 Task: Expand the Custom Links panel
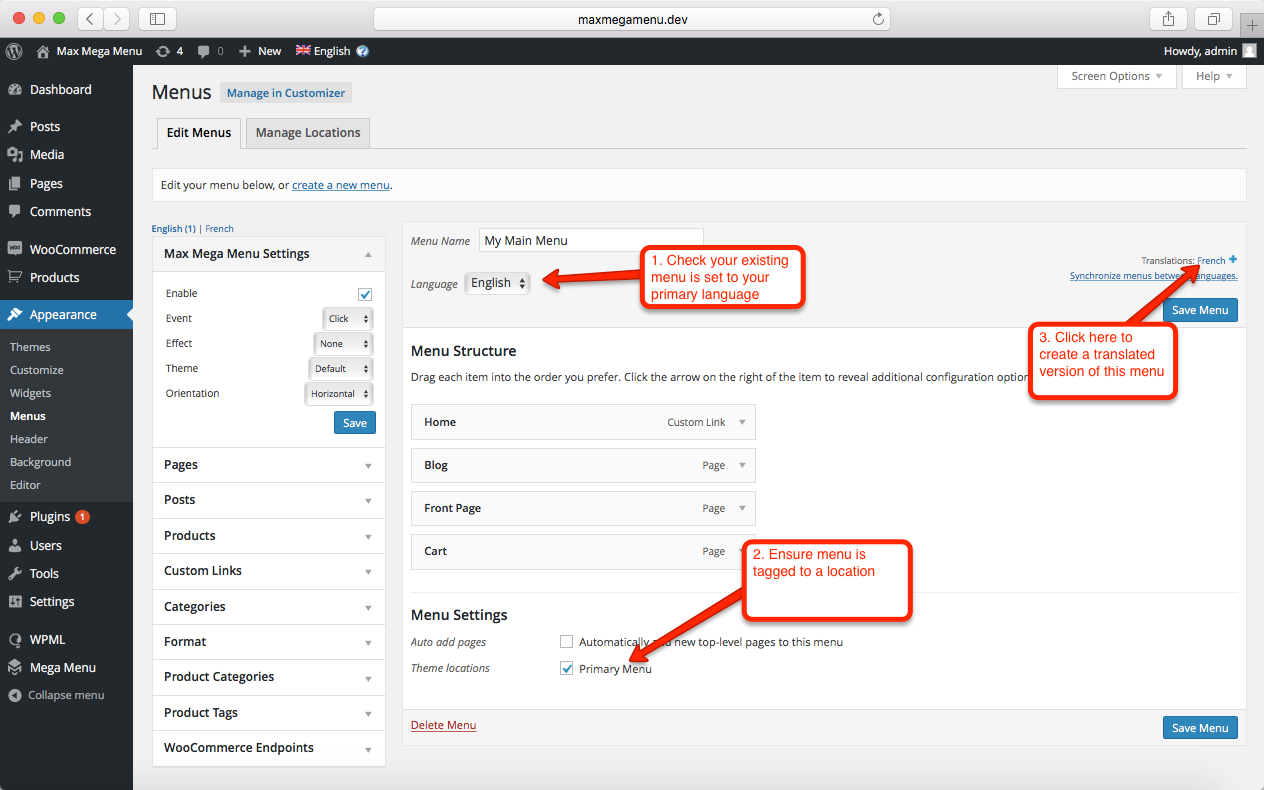[268, 571]
